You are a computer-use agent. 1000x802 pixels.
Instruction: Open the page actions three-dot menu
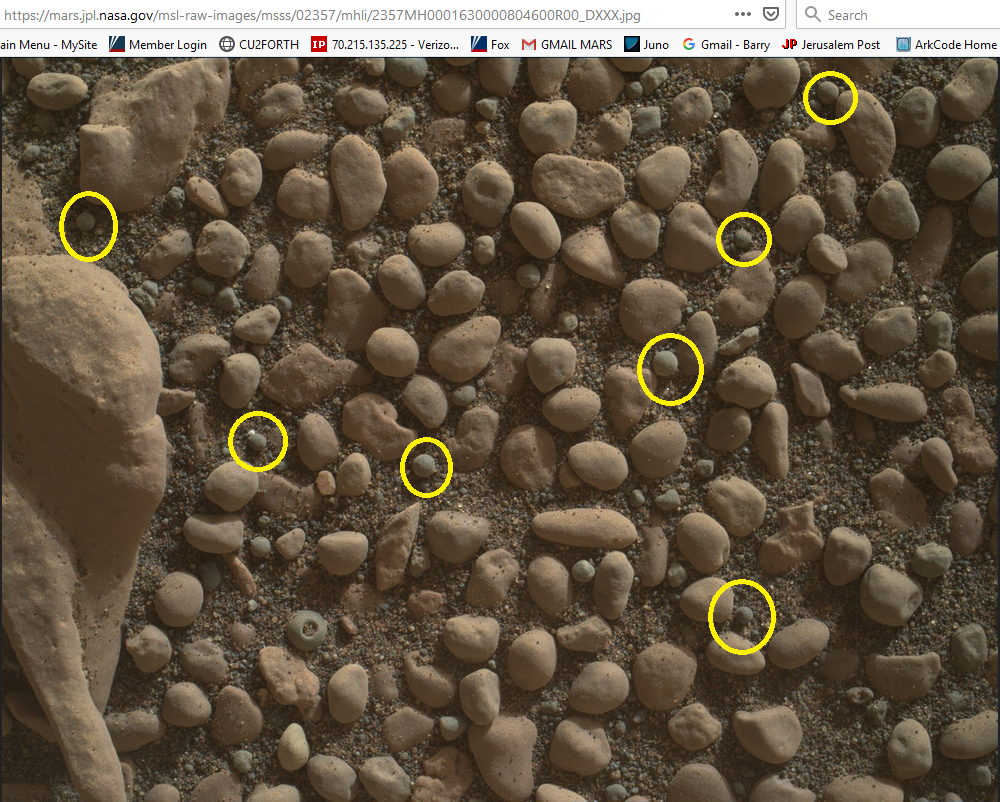tap(742, 14)
